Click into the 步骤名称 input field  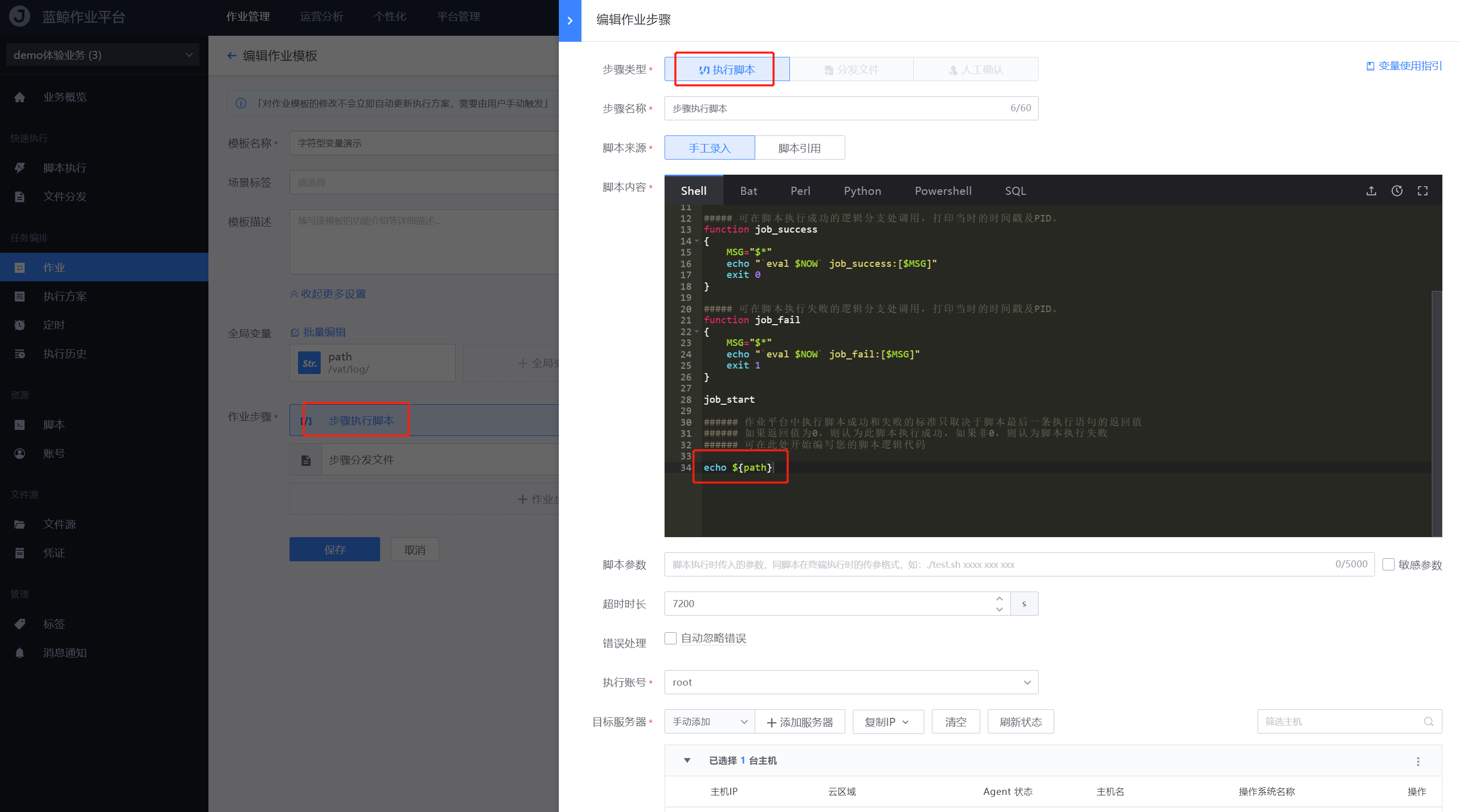851,108
